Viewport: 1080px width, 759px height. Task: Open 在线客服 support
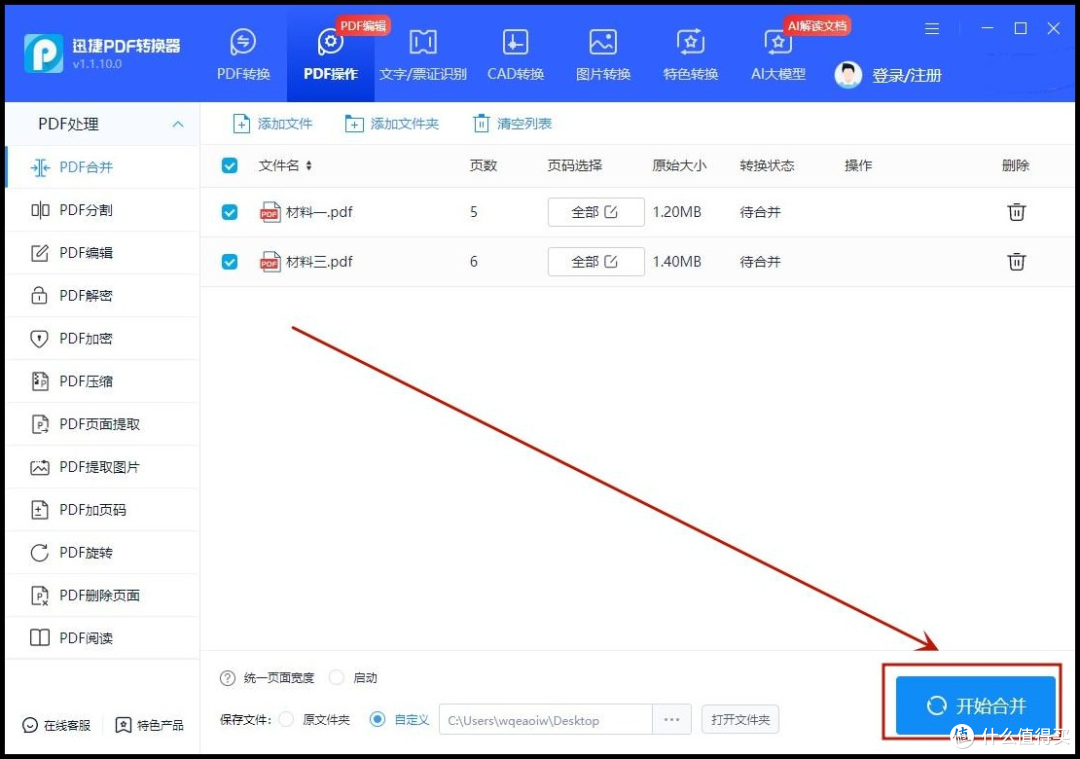(x=56, y=725)
